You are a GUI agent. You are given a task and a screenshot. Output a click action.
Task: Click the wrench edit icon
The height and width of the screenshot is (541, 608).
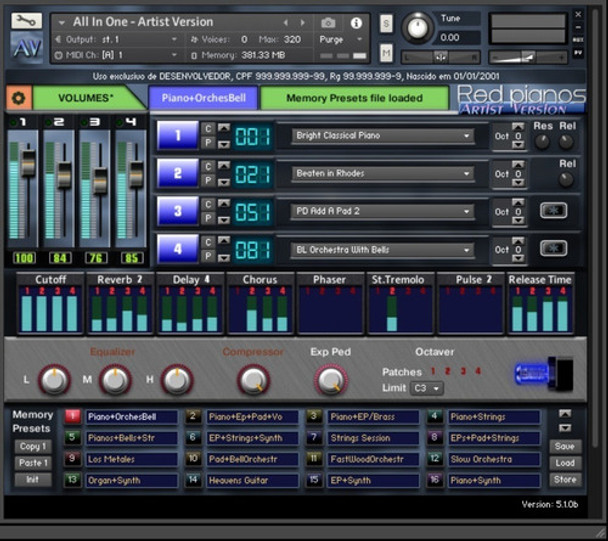(26, 19)
